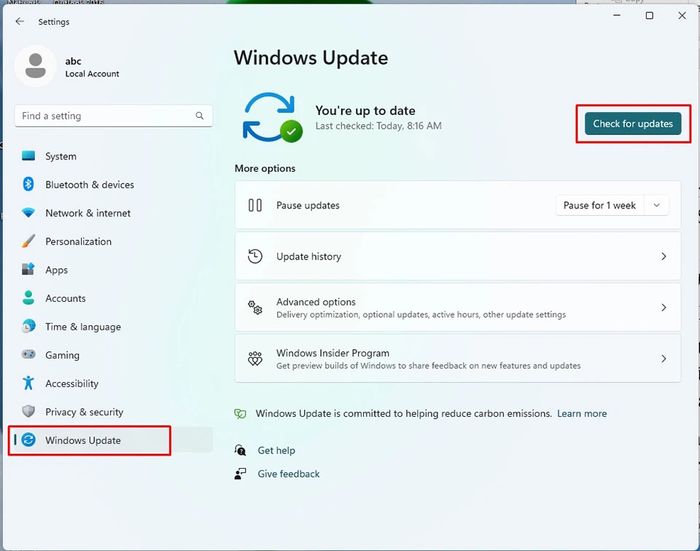Select Personalization in the sidebar
Image resolution: width=700 pixels, height=551 pixels.
[113, 242]
